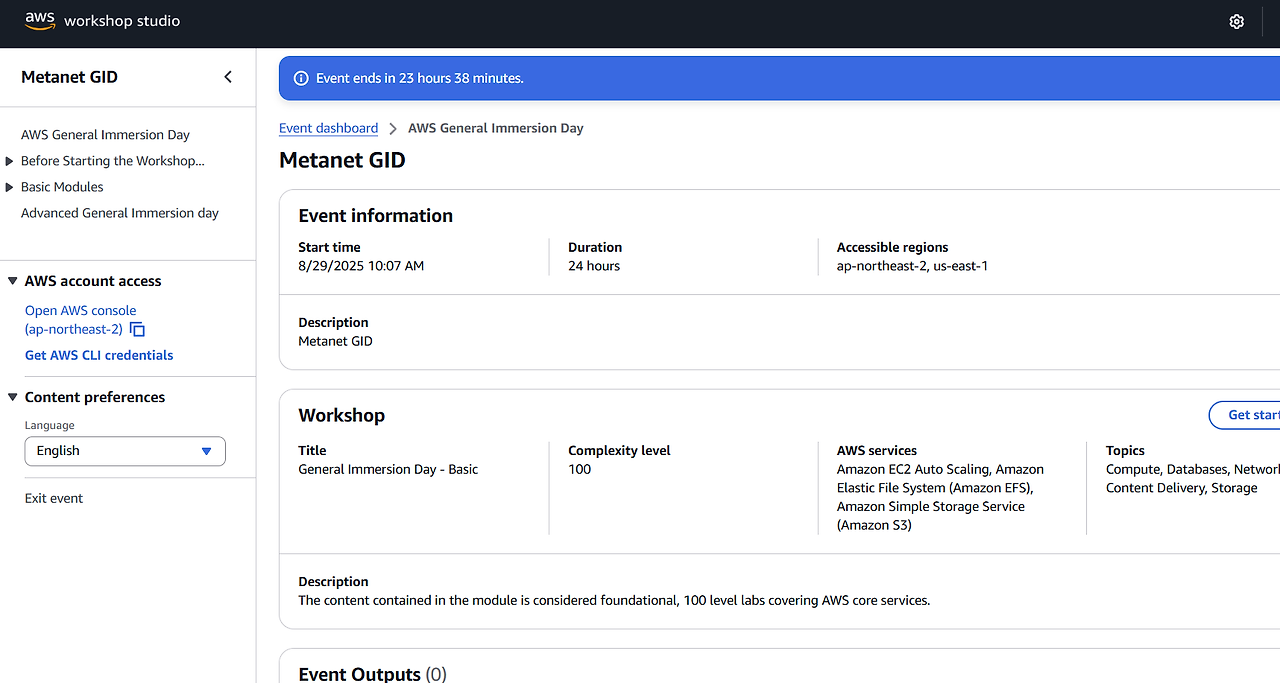1280x683 pixels.
Task: Click the Language label
Action: click(50, 425)
